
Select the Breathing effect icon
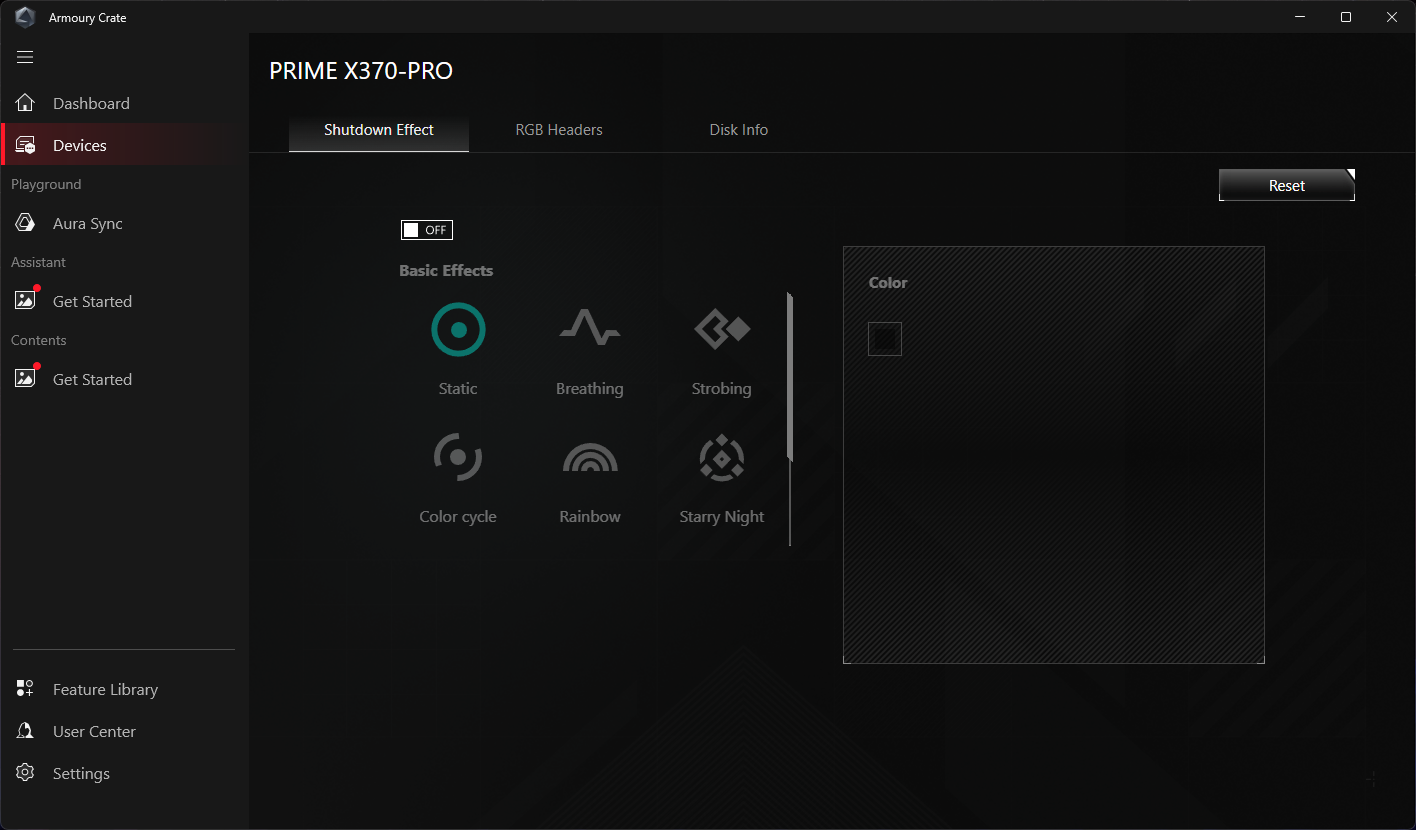click(589, 328)
